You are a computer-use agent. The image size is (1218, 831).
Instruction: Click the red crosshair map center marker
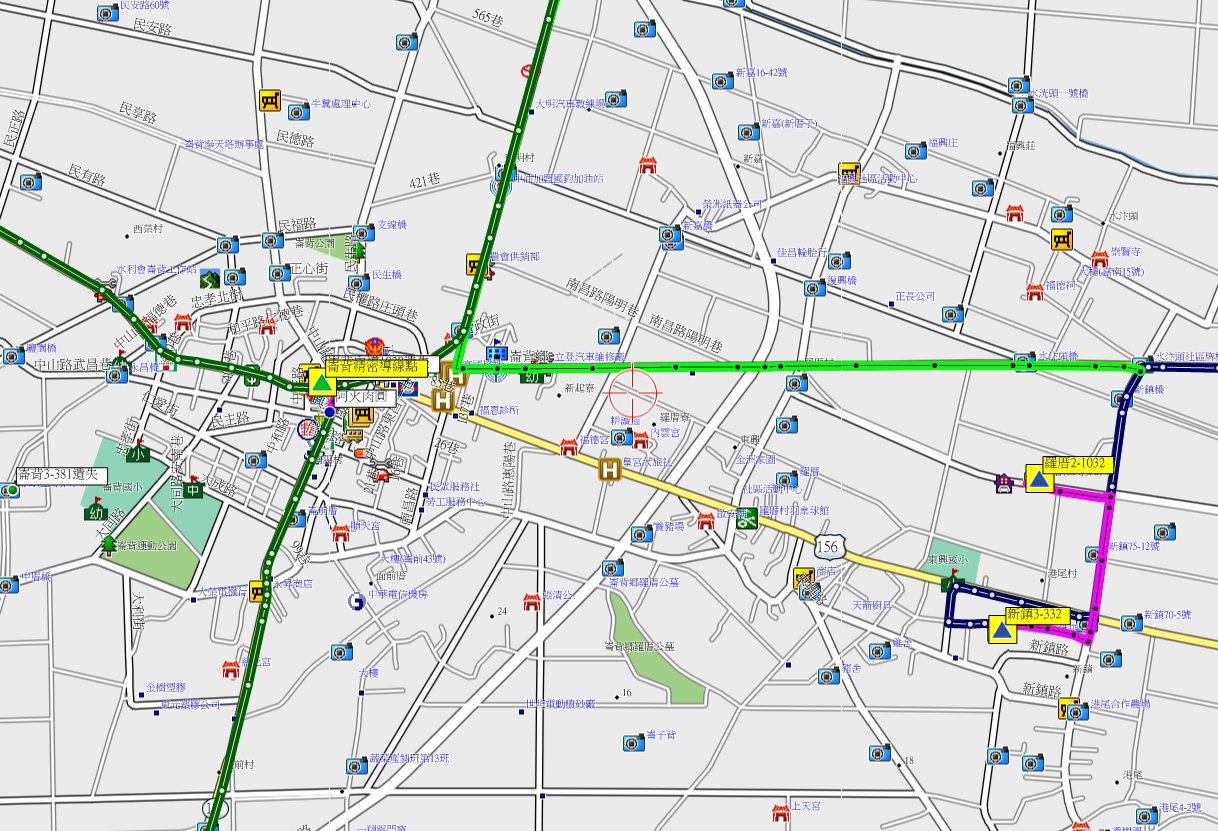634,392
